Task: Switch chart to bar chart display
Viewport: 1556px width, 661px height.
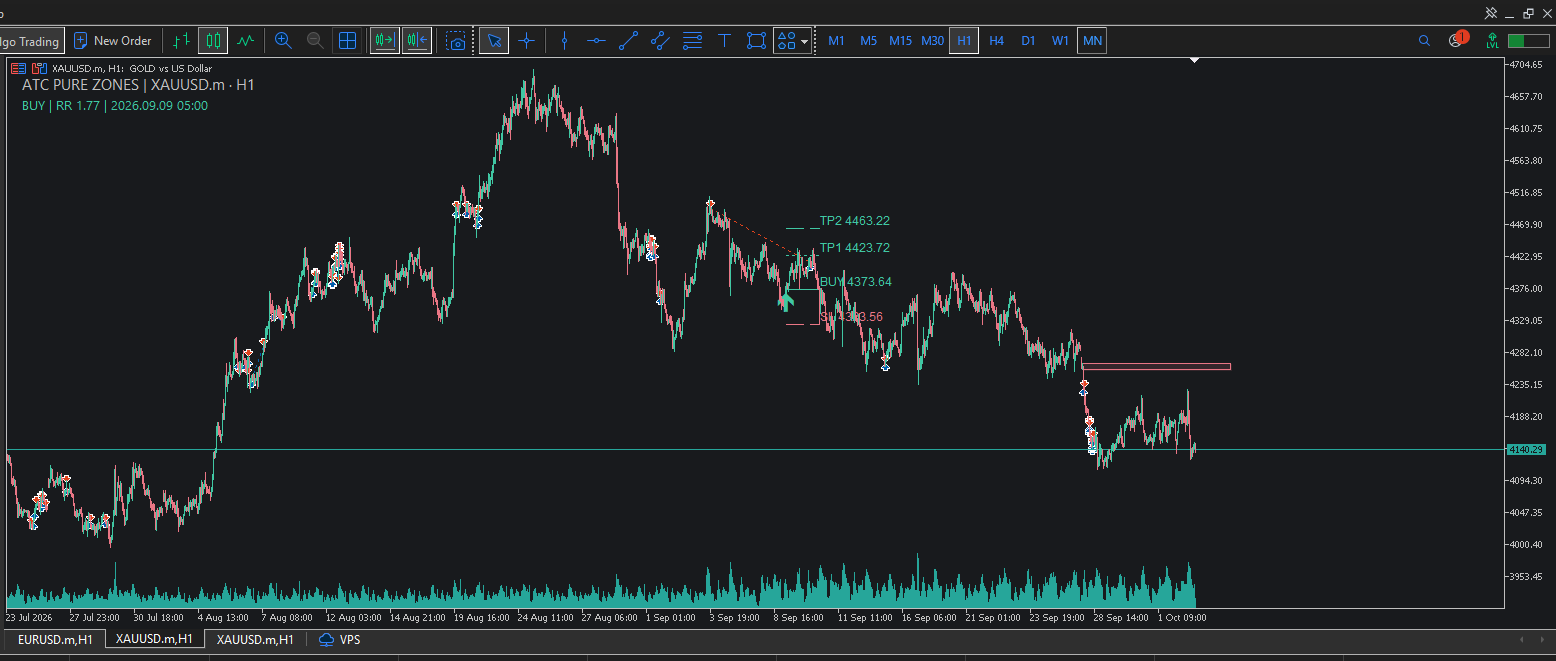Action: point(181,41)
